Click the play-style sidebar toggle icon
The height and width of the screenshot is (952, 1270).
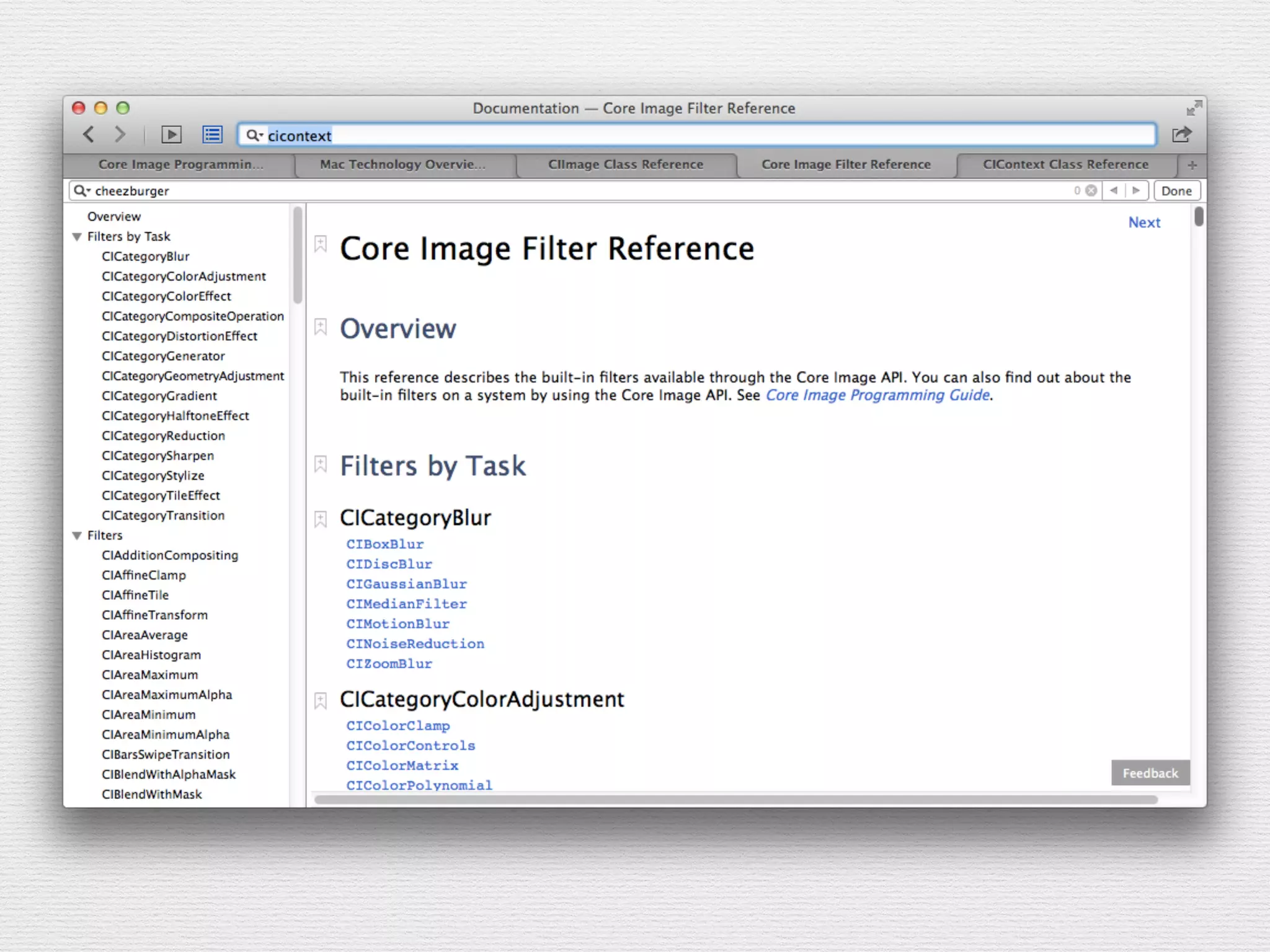[x=171, y=134]
